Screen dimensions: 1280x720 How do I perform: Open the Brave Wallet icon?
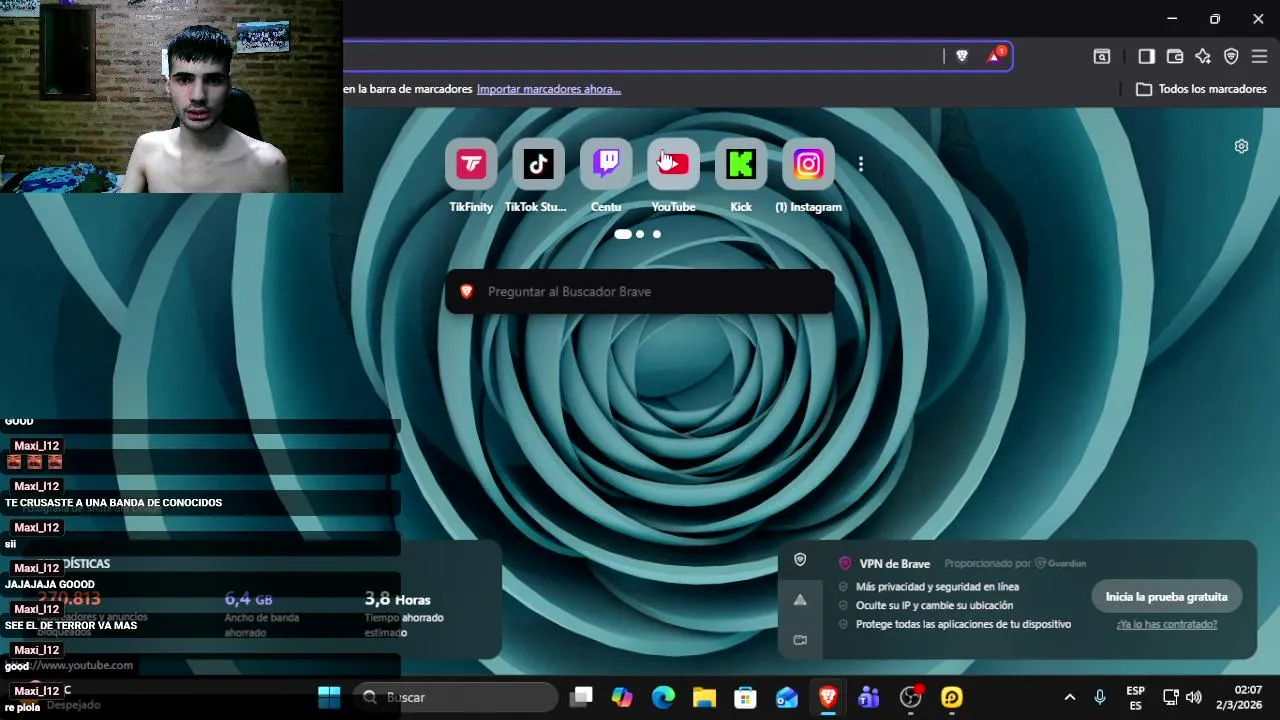(x=1175, y=57)
